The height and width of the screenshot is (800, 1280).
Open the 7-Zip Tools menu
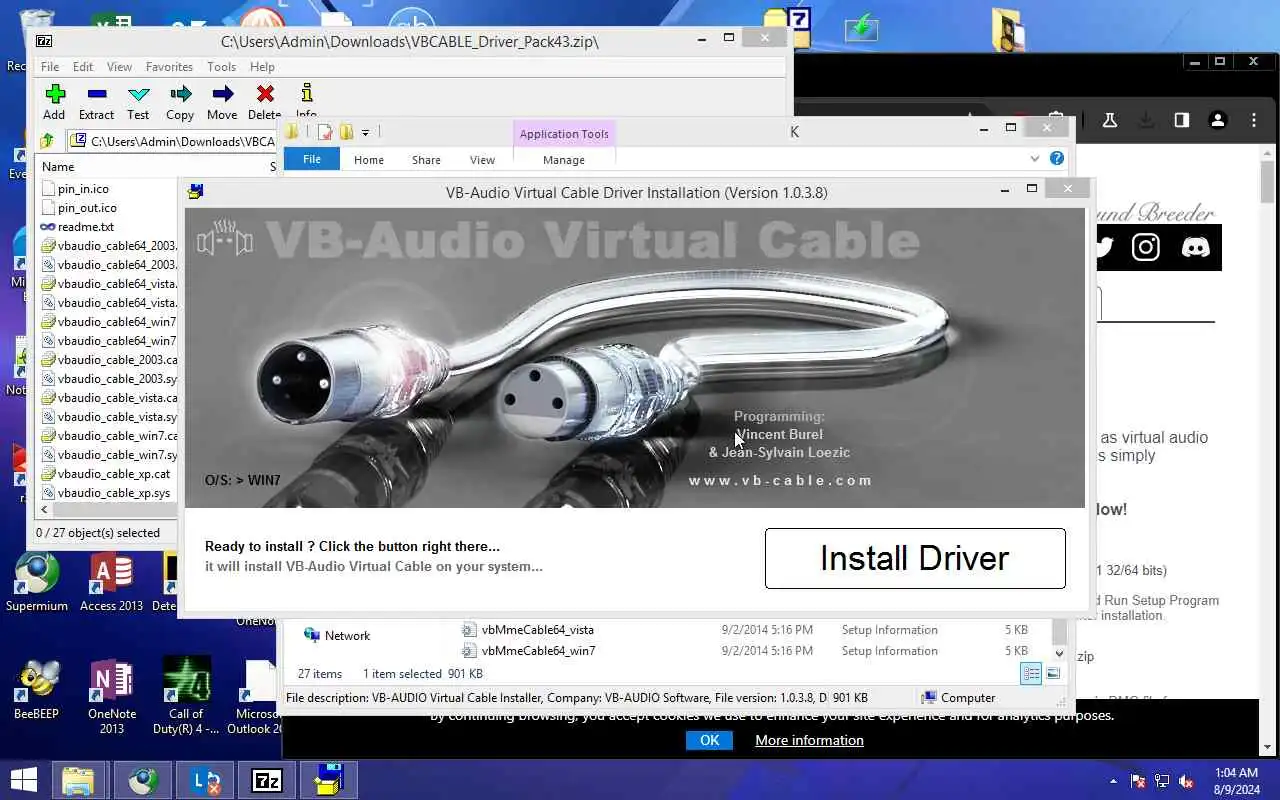click(x=221, y=67)
